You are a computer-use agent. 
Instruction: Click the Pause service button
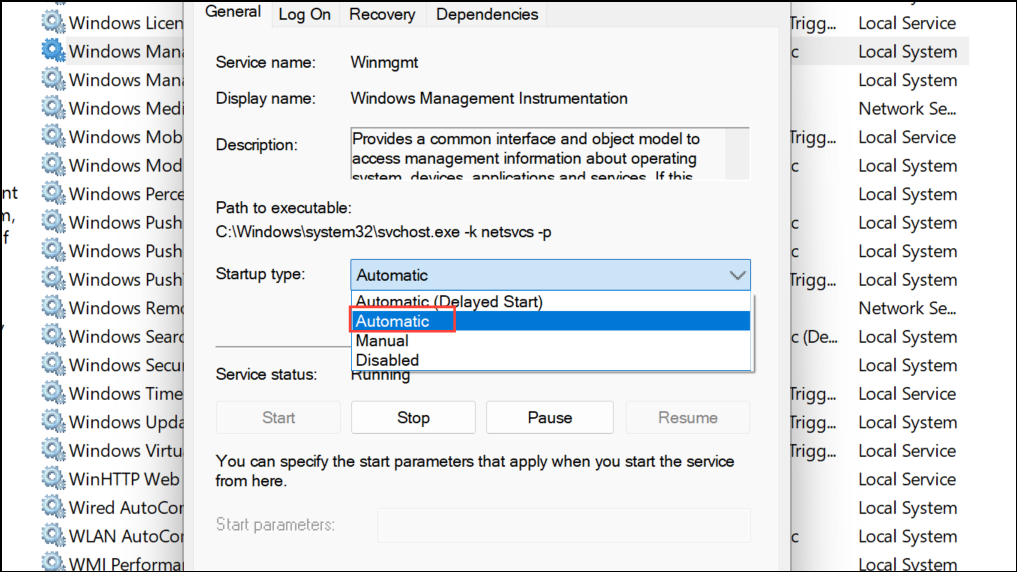[550, 418]
